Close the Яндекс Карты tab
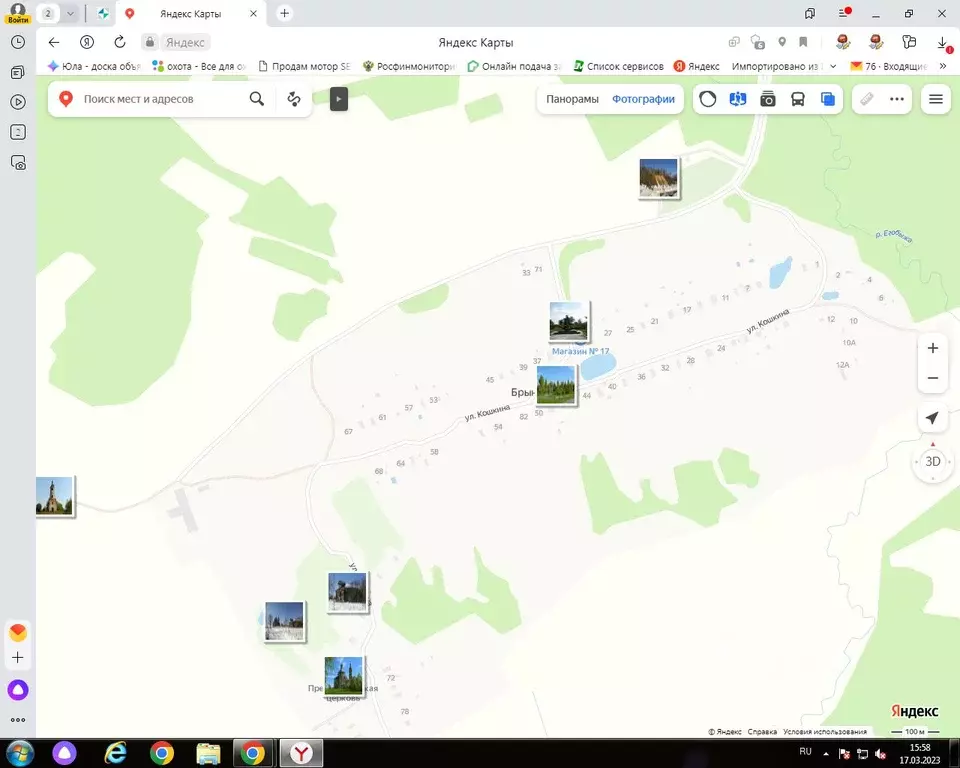The height and width of the screenshot is (768, 960). coord(253,13)
